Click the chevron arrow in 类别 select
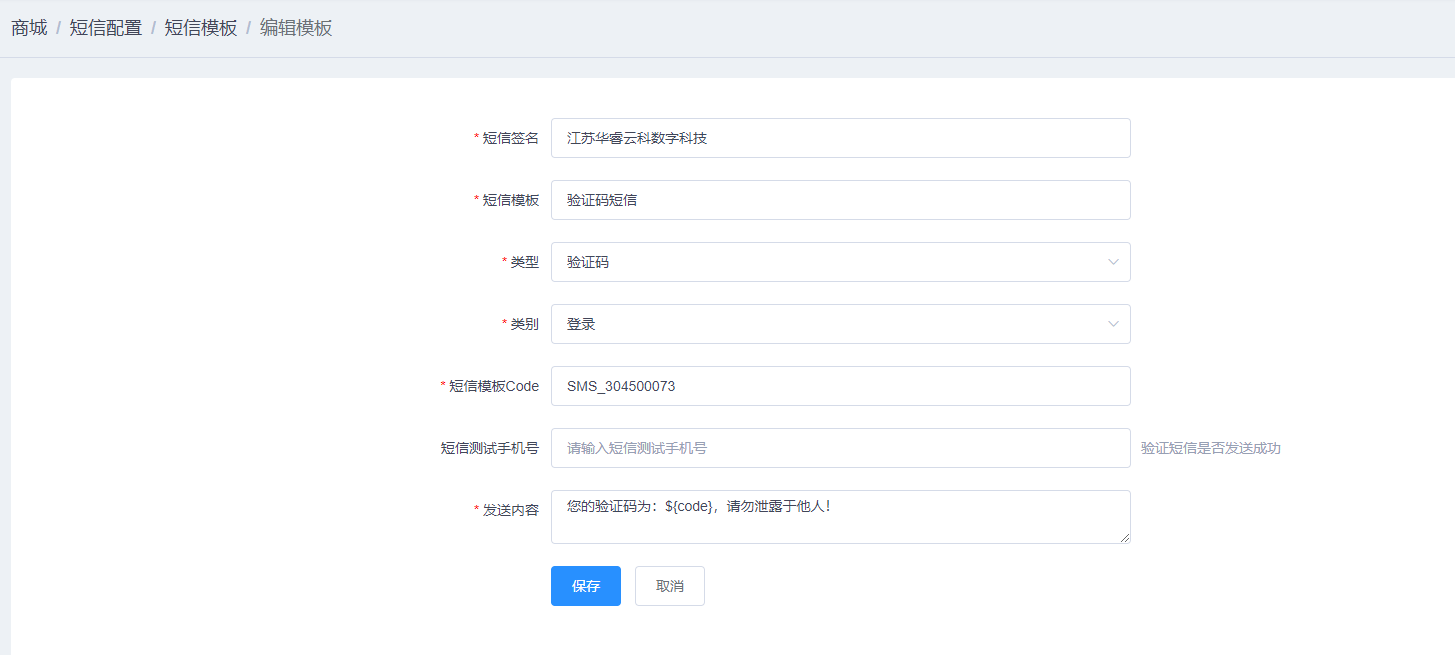The width and height of the screenshot is (1455, 655). pos(1113,324)
